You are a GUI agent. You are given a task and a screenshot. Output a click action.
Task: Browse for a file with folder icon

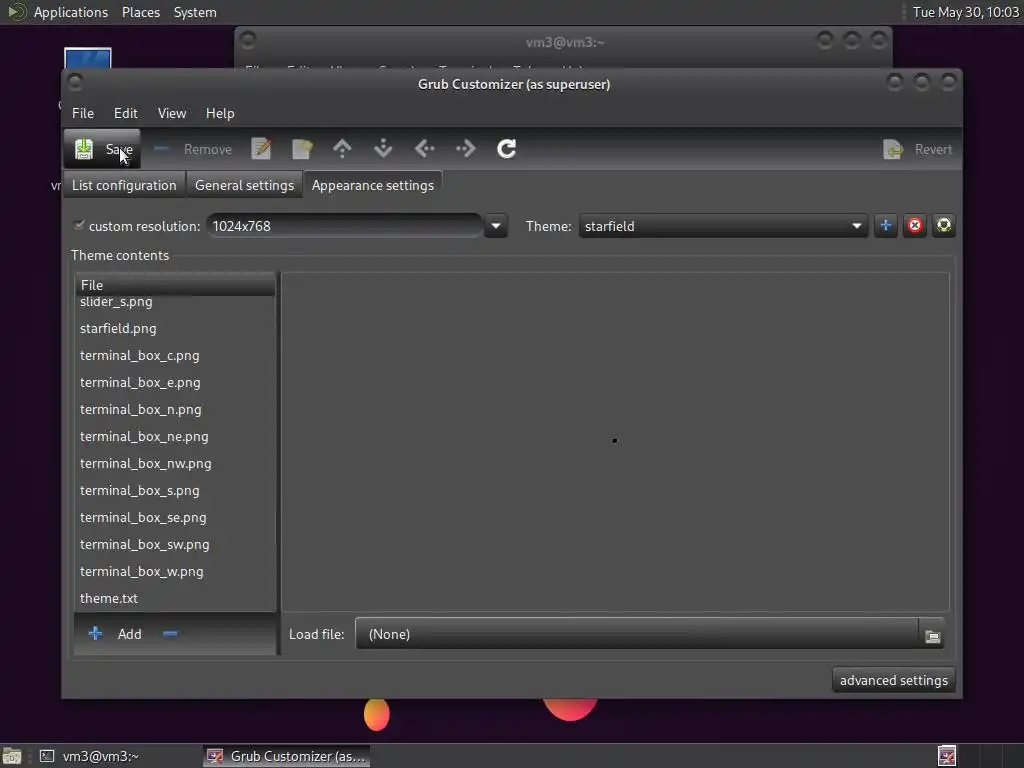pyautogui.click(x=933, y=635)
